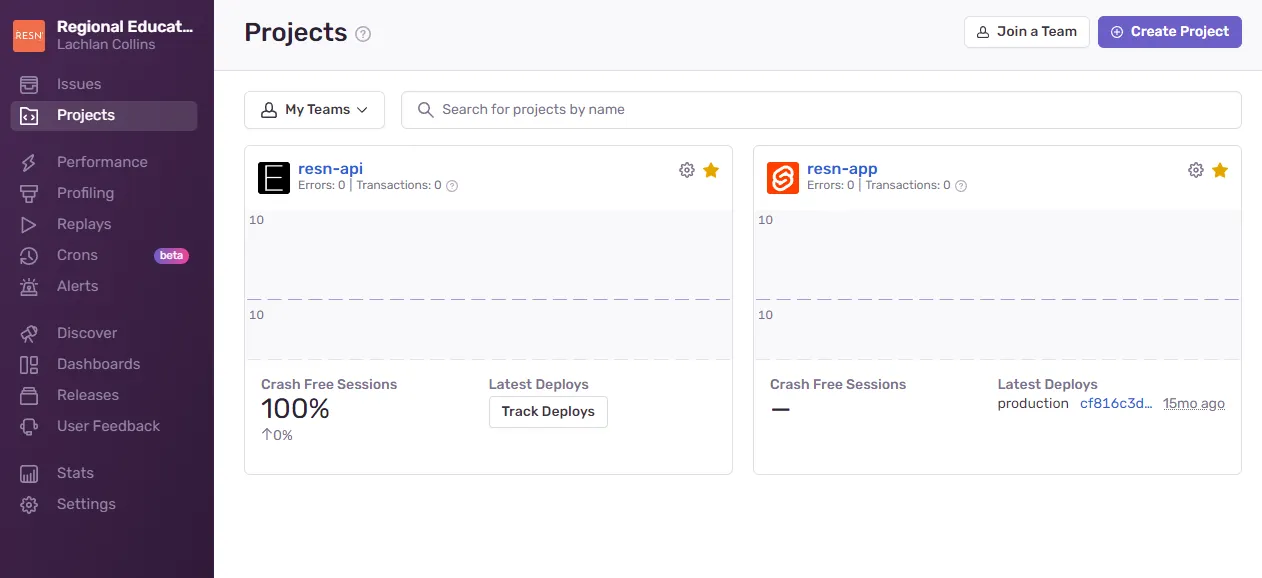Image resolution: width=1262 pixels, height=578 pixels.
Task: Unstar the resn-api project
Action: coord(711,170)
